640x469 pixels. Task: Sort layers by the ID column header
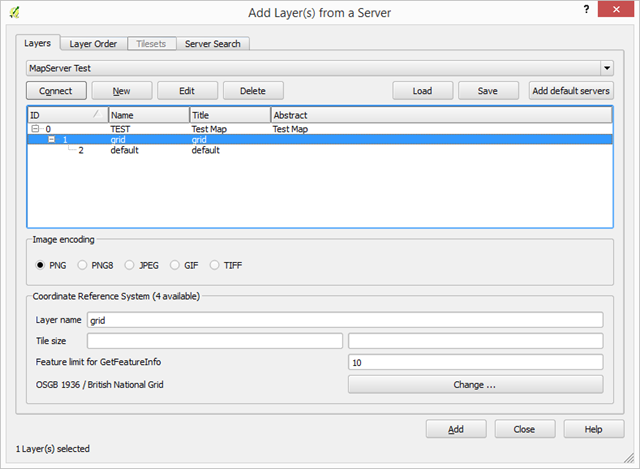[x=68, y=115]
